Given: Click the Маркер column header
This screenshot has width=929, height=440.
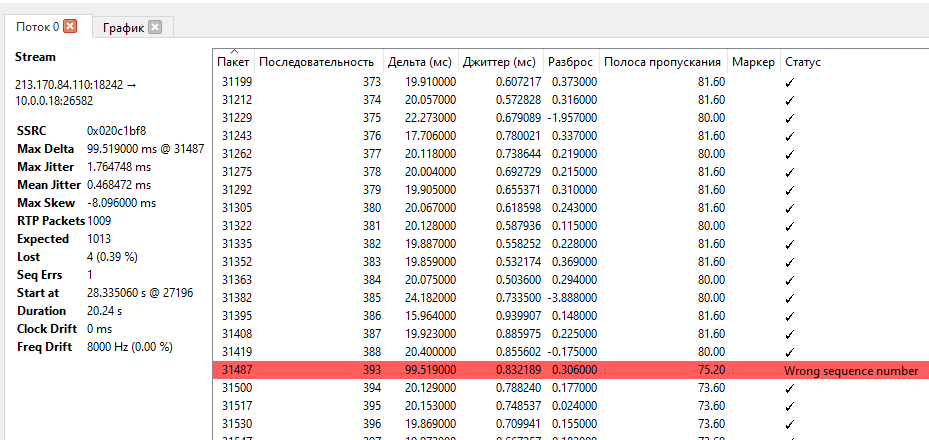Looking at the screenshot, I should point(753,62).
